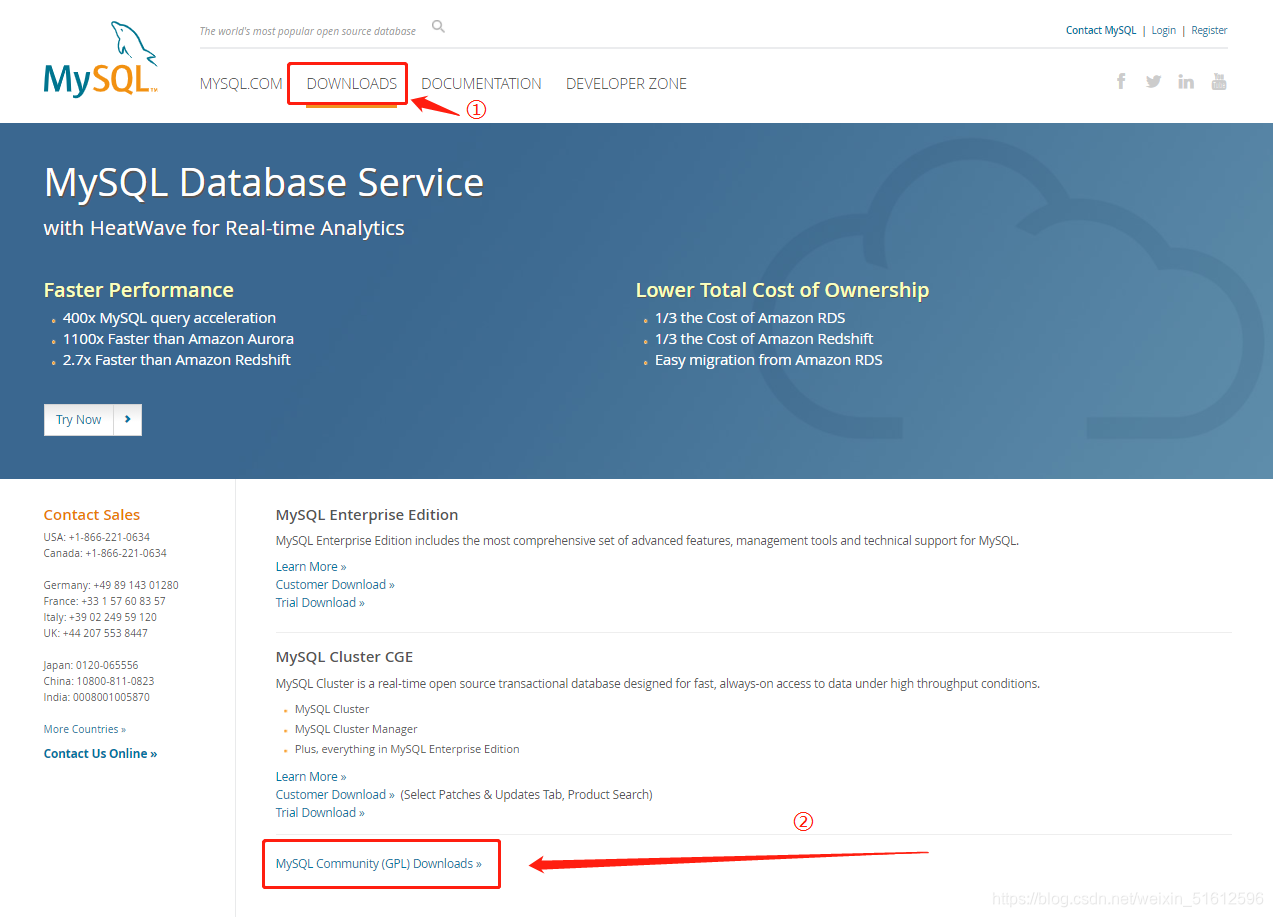The width and height of the screenshot is (1273, 917).
Task: Click '400x MySQL query acceleration' text
Action: point(169,318)
